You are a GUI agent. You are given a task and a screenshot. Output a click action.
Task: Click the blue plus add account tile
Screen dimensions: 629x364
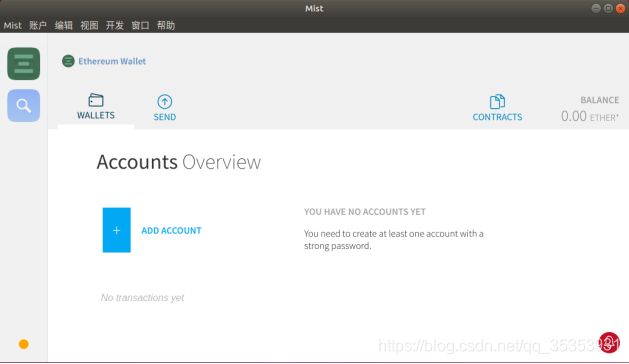coord(116,230)
